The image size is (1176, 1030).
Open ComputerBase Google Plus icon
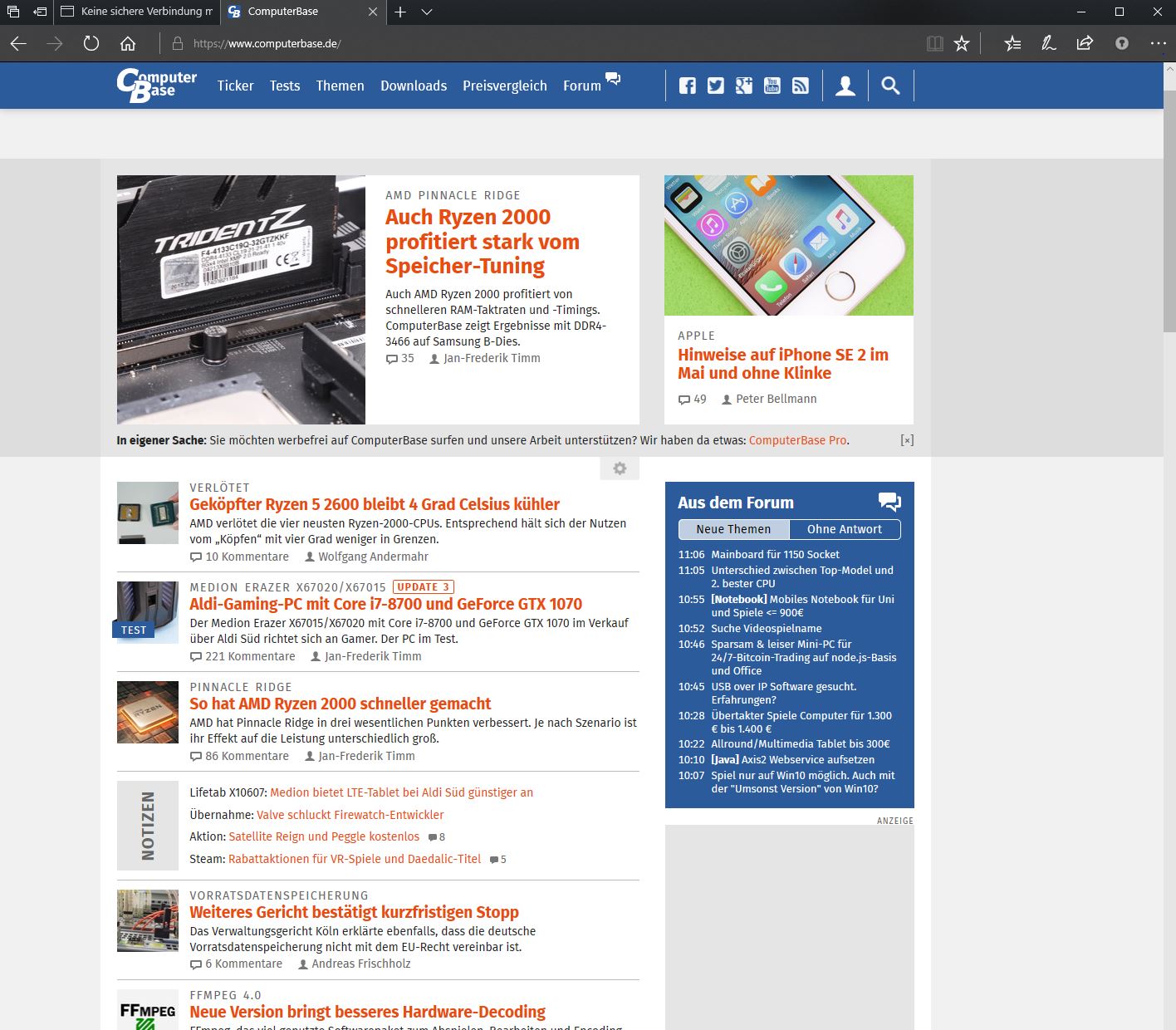(744, 86)
